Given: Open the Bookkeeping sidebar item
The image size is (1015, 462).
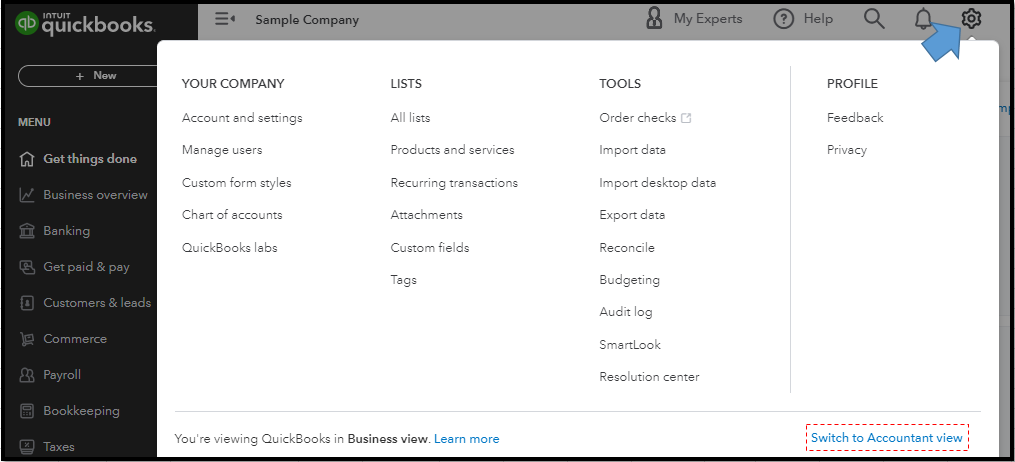Looking at the screenshot, I should coord(81,411).
